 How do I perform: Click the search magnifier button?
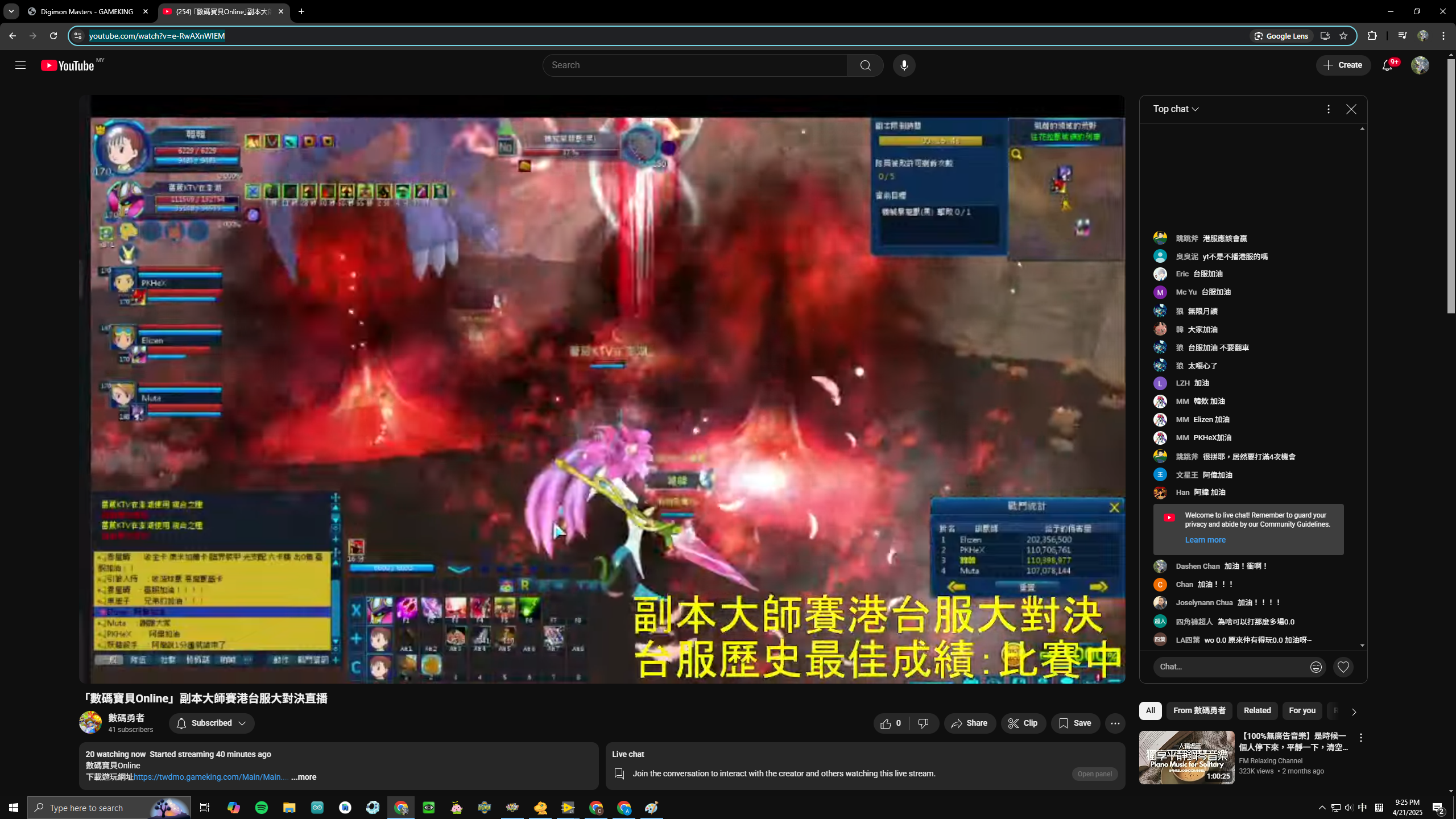(865, 65)
